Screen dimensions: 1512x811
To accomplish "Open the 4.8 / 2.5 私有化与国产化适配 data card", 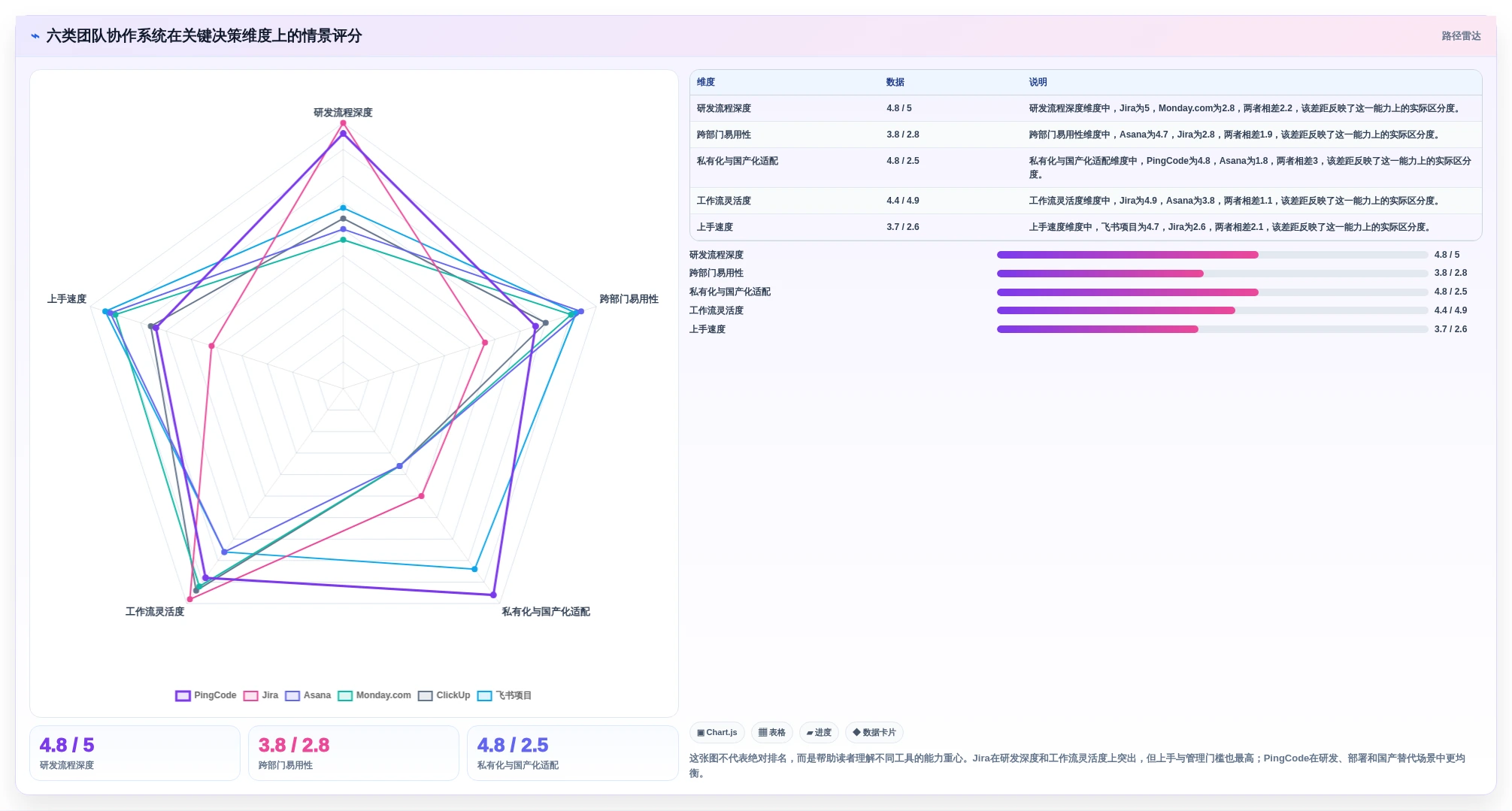I will (572, 753).
